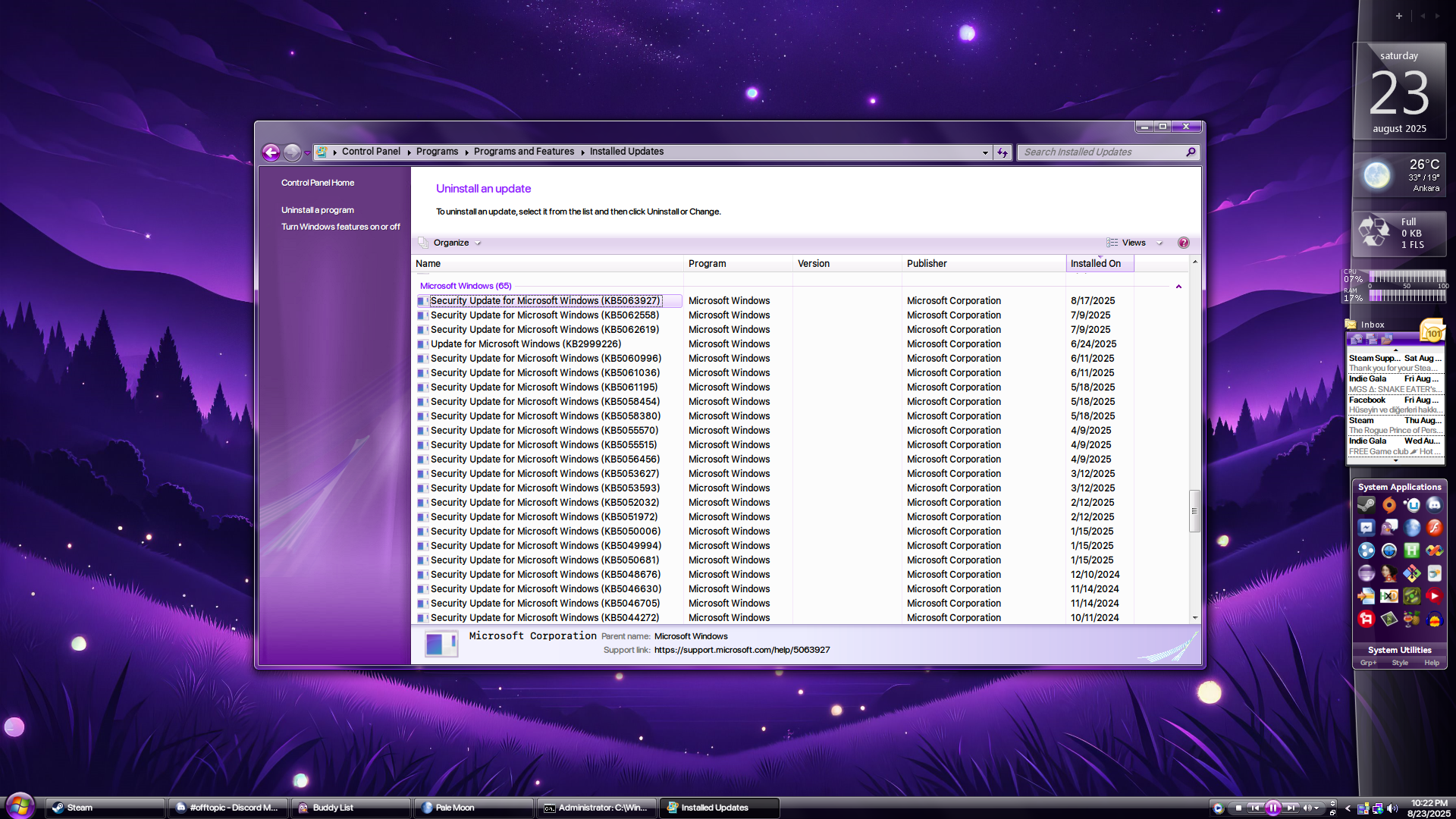
Task: Click the CPU usage meter gadget
Action: [1395, 278]
